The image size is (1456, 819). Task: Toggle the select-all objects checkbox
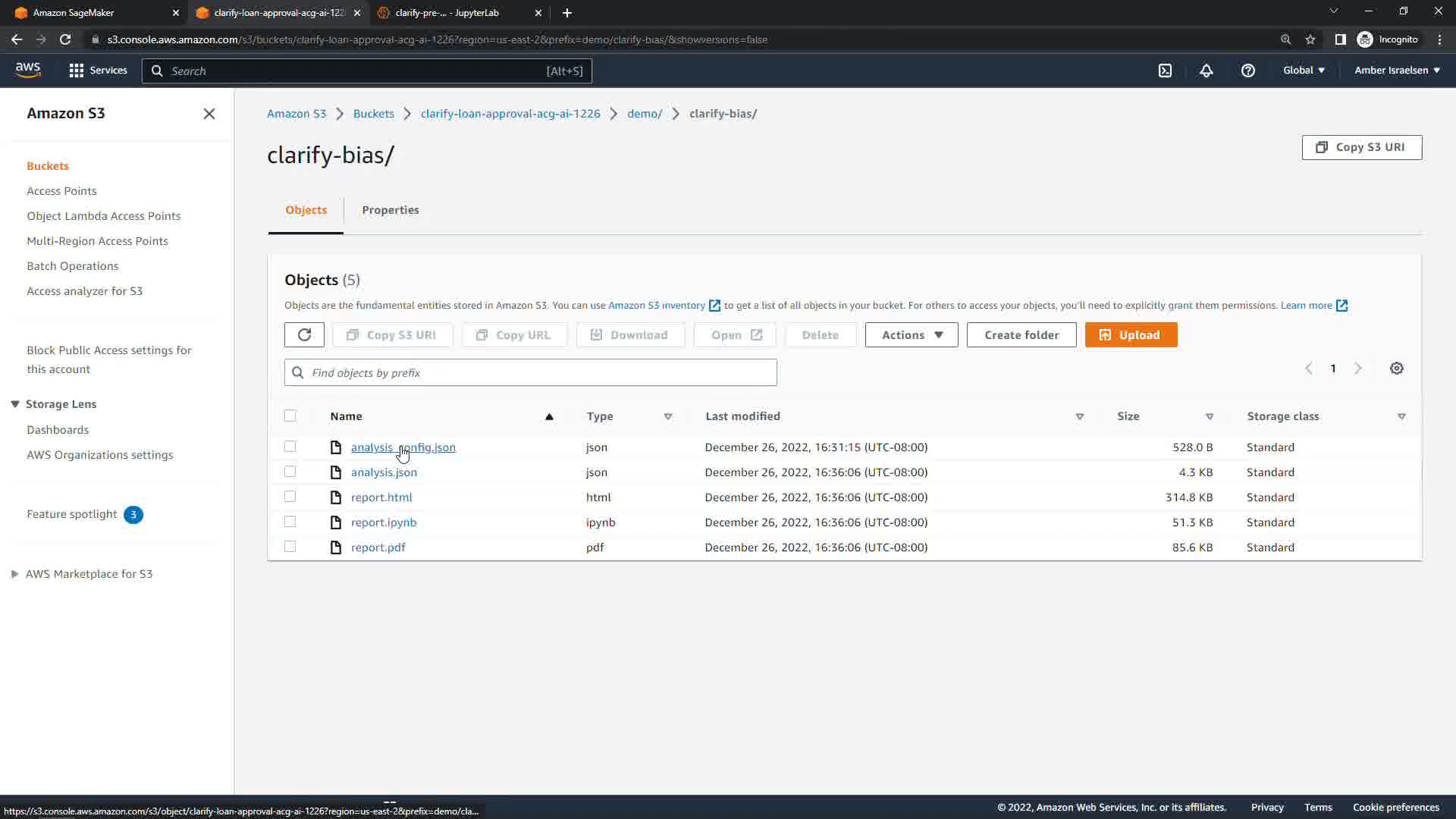point(290,416)
